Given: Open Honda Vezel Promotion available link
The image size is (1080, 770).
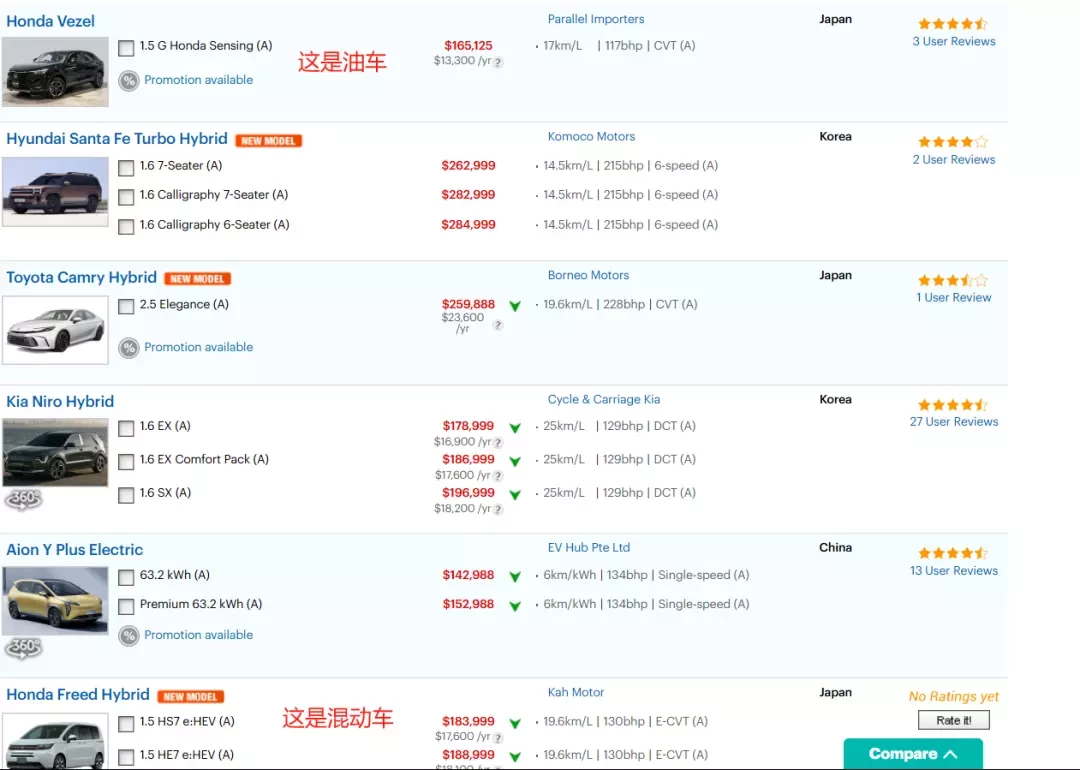Looking at the screenshot, I should [x=198, y=80].
